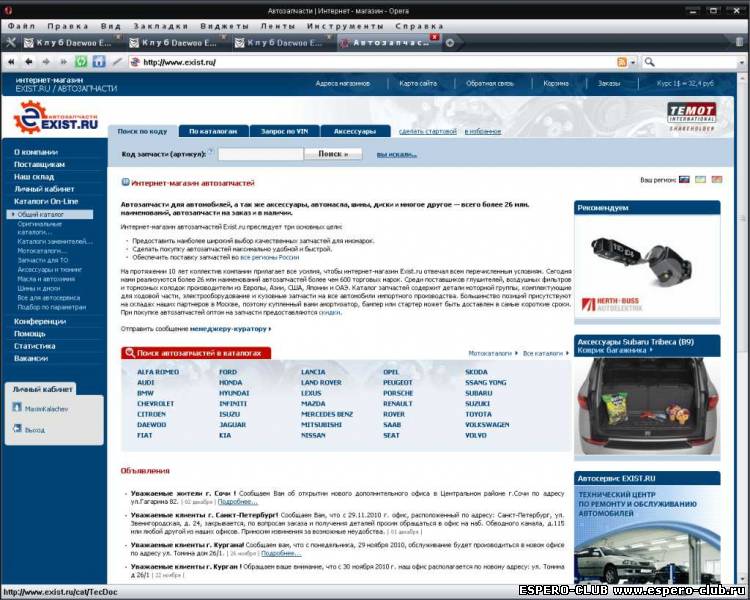Click the TEMOT International logo

691,116
